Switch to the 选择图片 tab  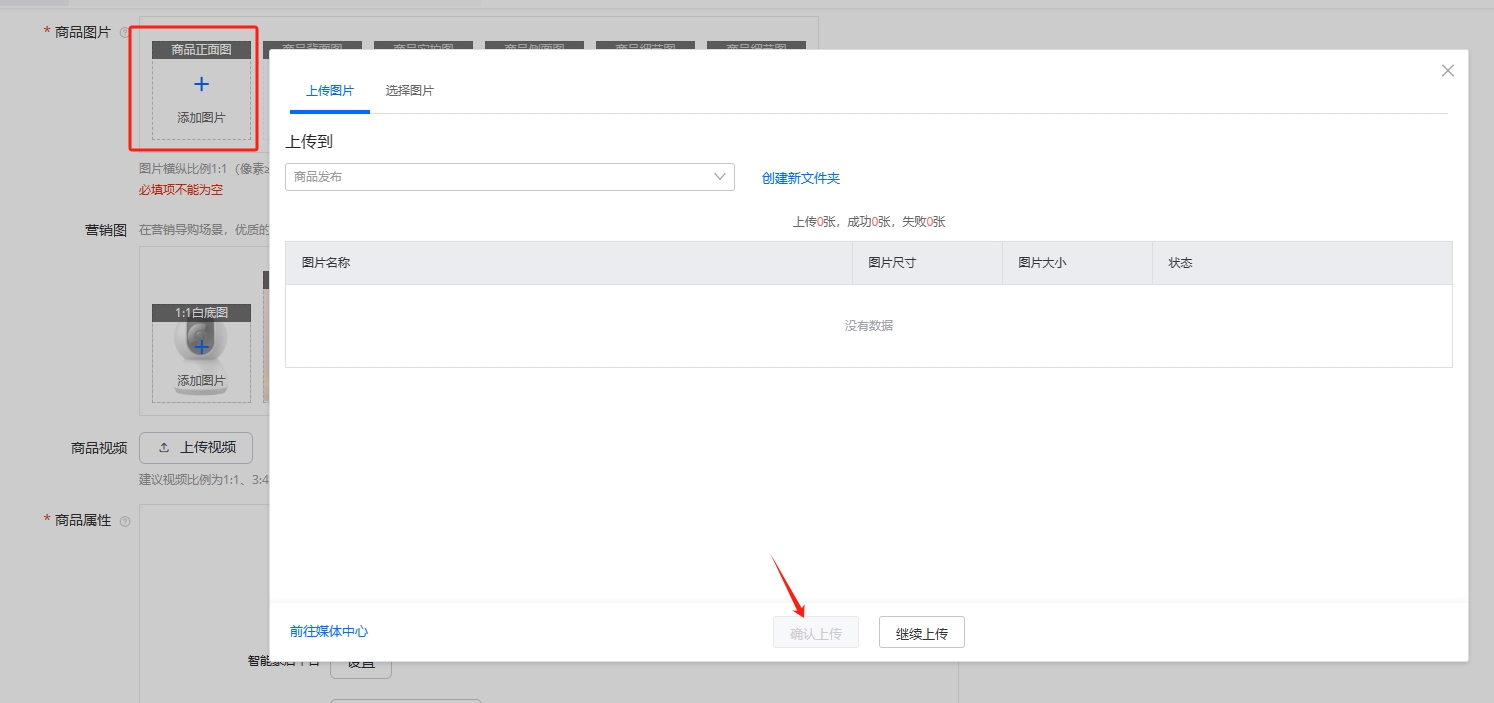coord(409,90)
